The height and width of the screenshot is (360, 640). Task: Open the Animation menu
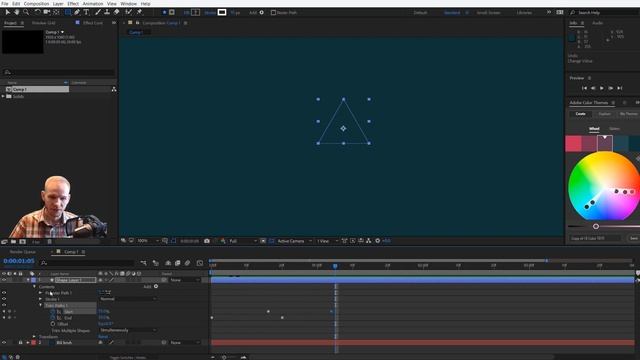tap(93, 4)
